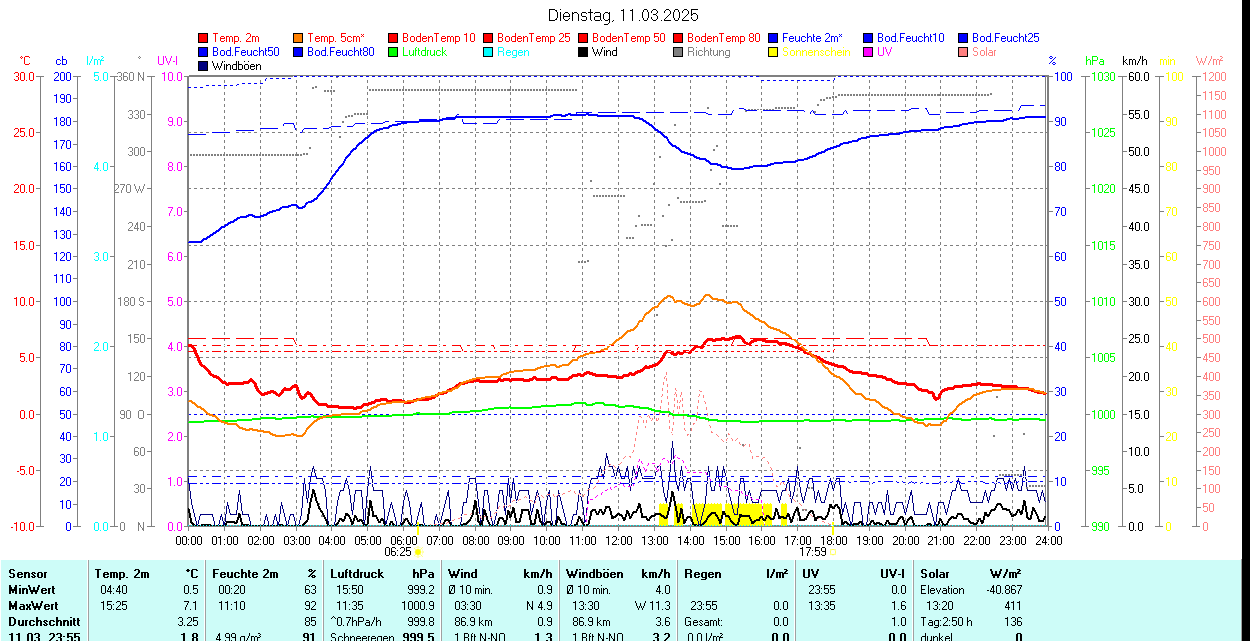Click the orange Temp. 5cm* legend swatch
This screenshot has height=641, width=1250.
(x=299, y=37)
